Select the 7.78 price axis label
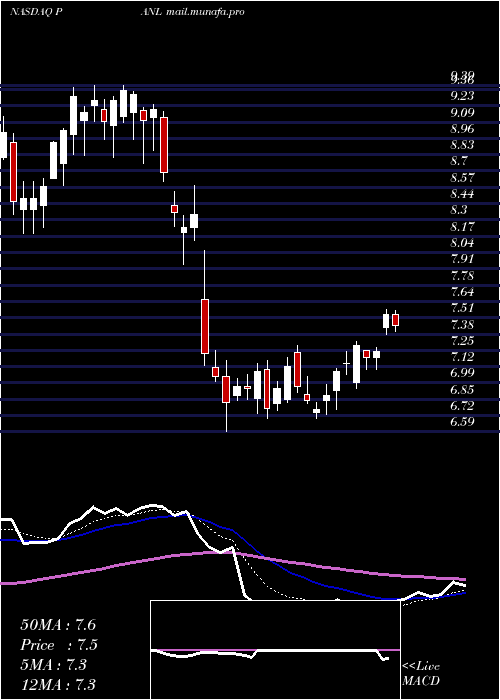Screen dimensions: 500x700 462,275
